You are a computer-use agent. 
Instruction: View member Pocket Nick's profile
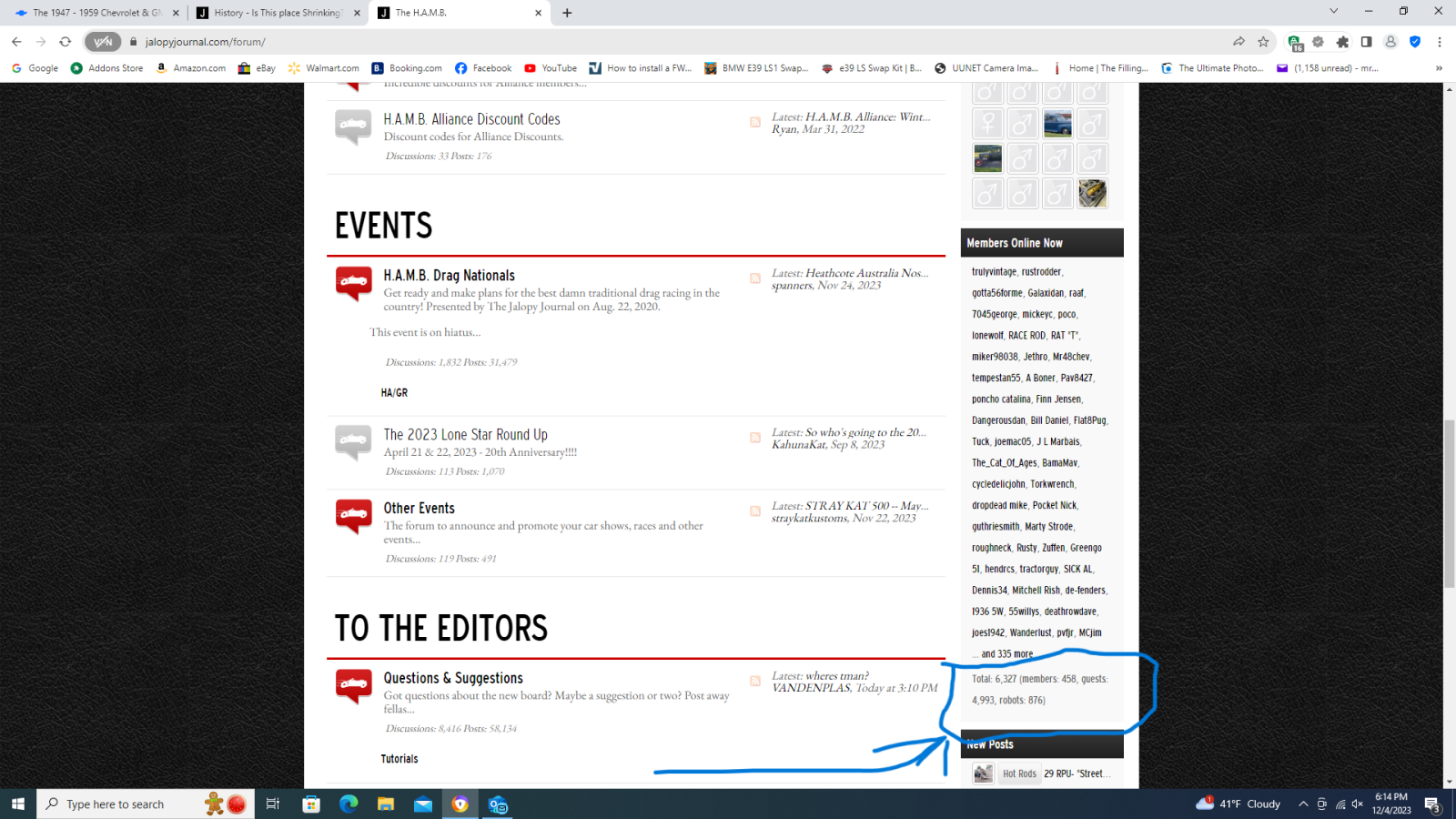coord(1055,505)
